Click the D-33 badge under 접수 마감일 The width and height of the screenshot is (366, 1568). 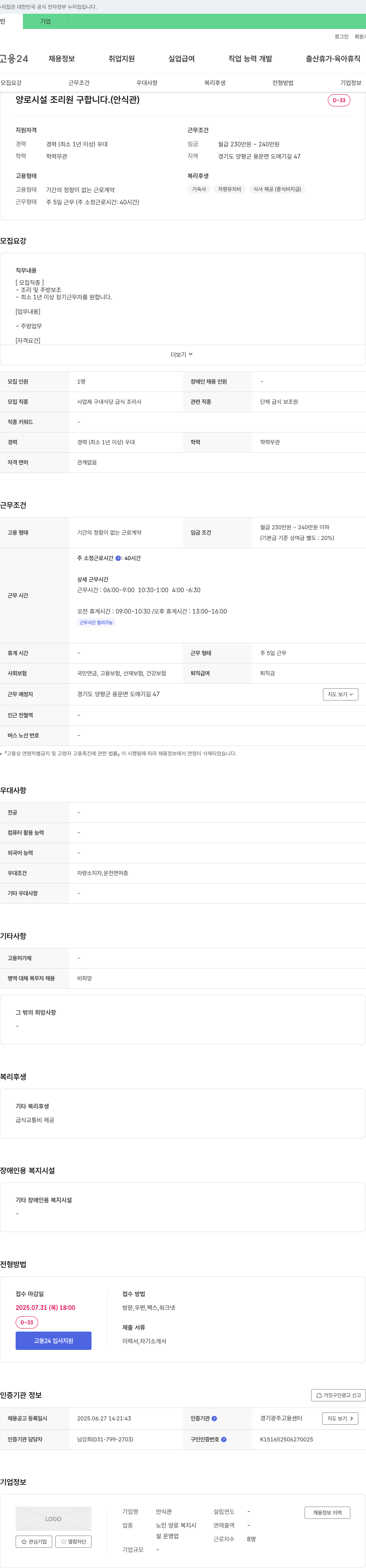27,1323
